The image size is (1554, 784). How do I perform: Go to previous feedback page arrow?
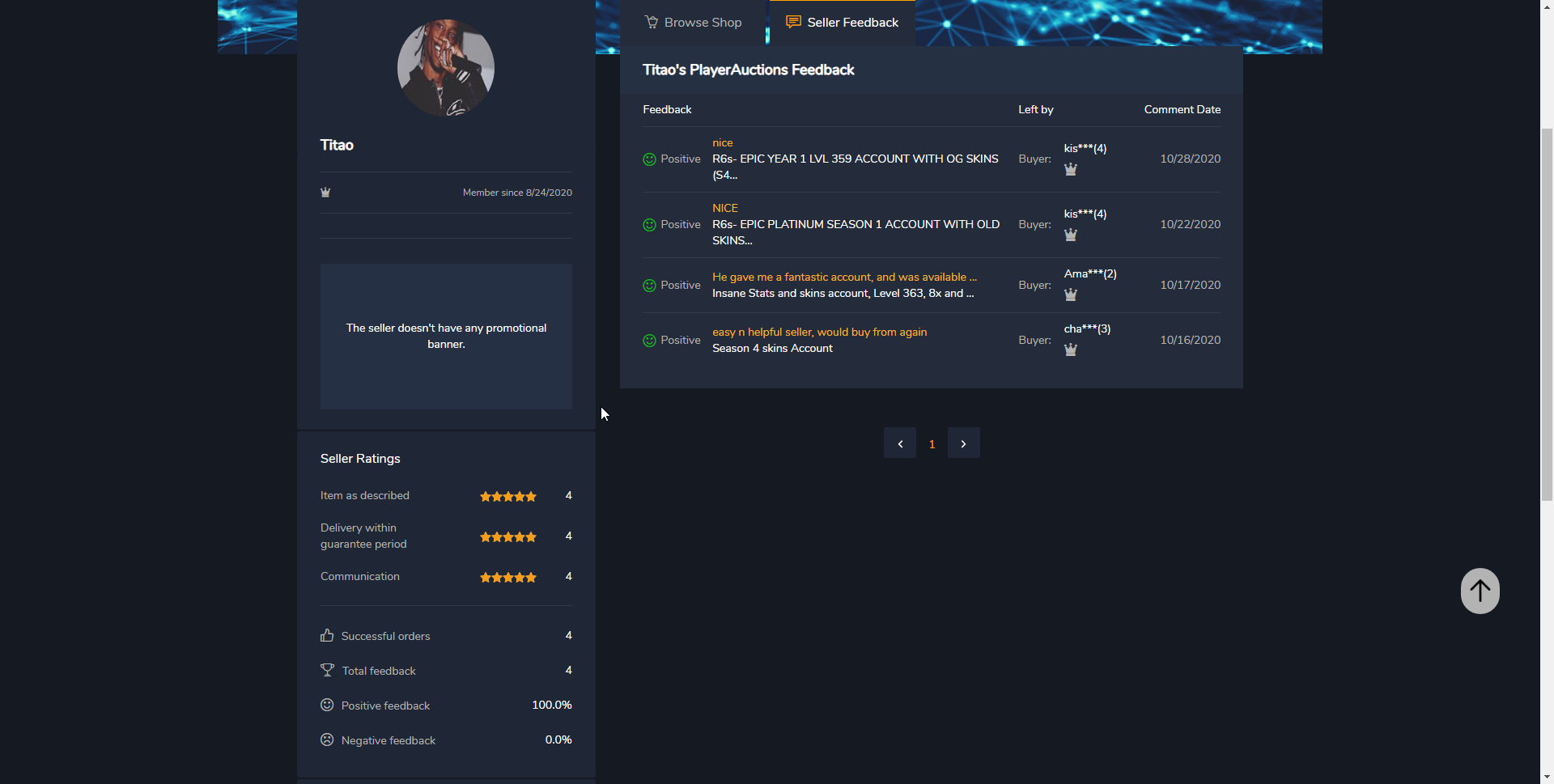click(x=899, y=443)
